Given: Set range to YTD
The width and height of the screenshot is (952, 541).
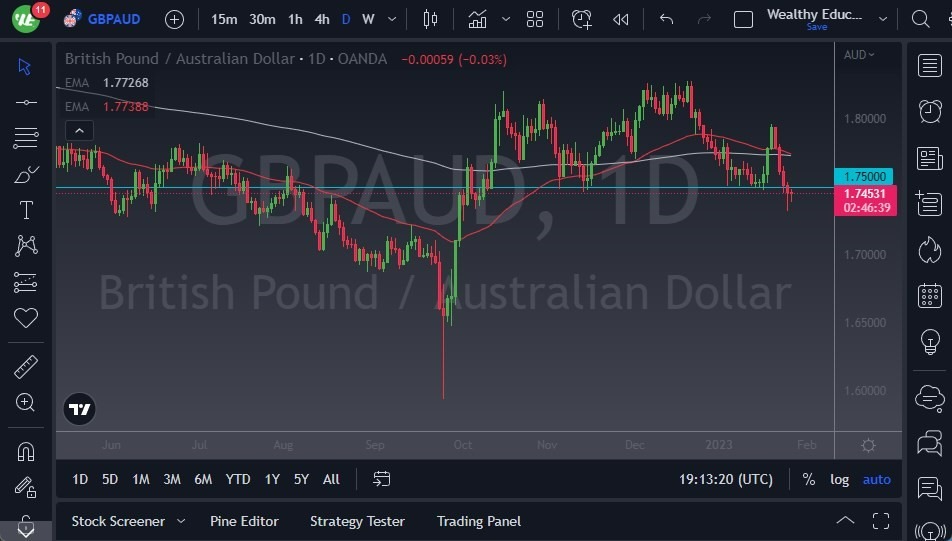Looking at the screenshot, I should point(237,479).
